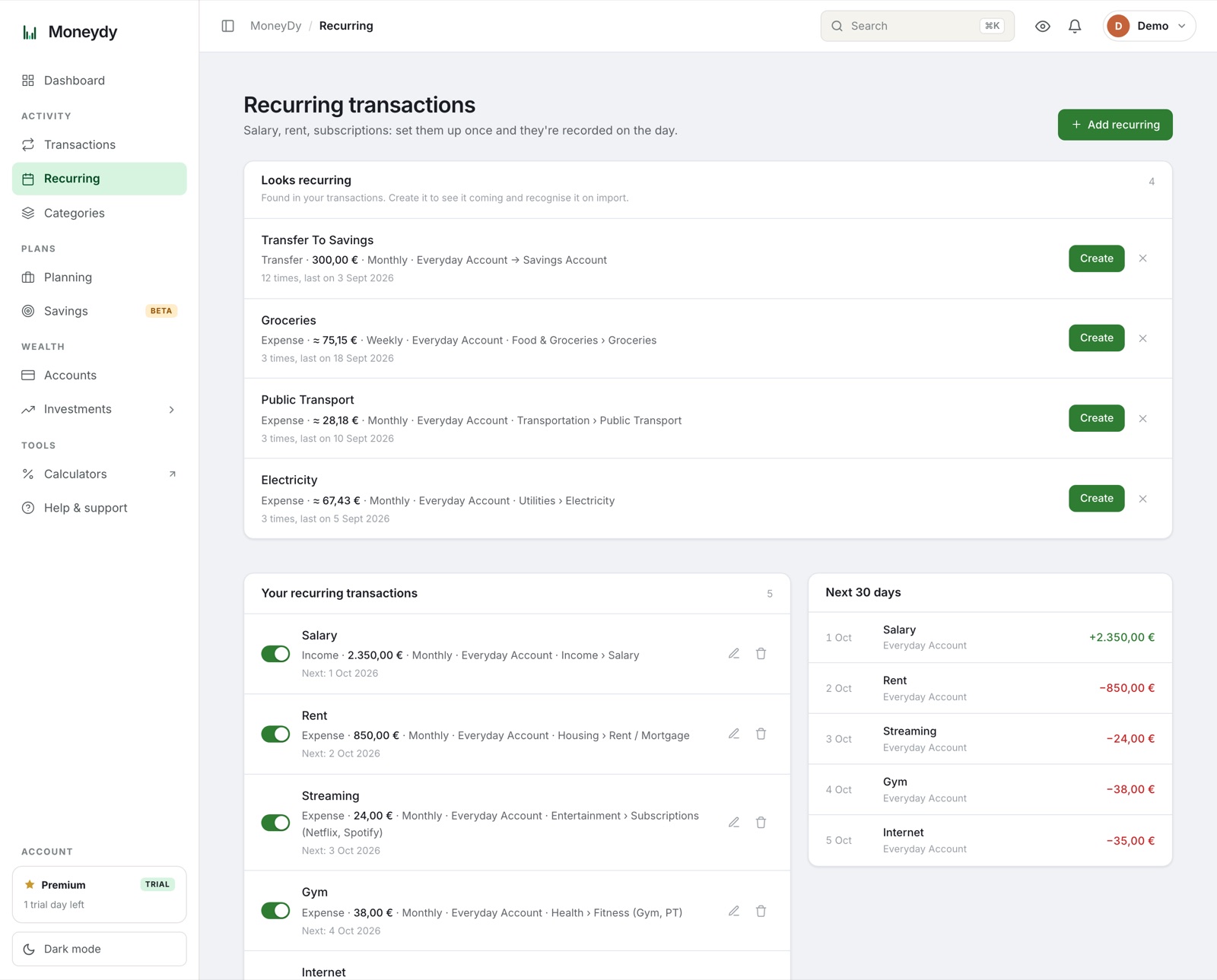This screenshot has width=1217, height=980.
Task: Delete the Streaming recurring transaction
Action: click(761, 823)
